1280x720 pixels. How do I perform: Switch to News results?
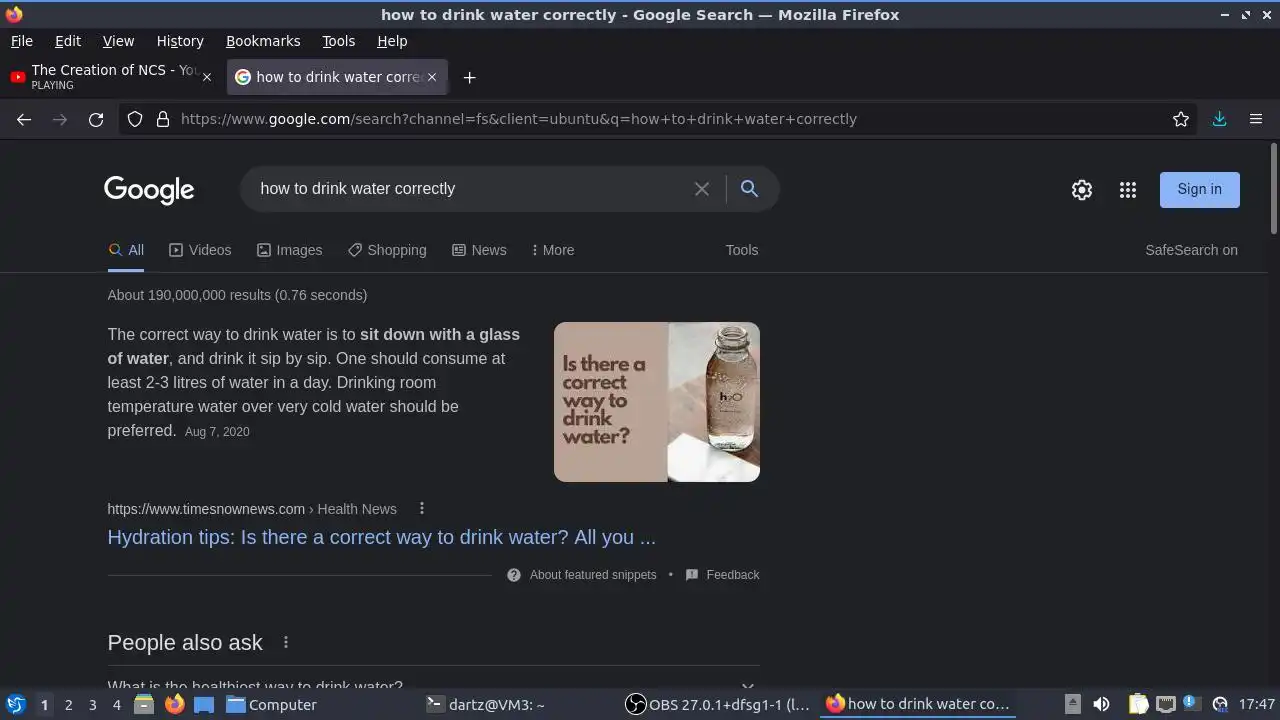click(x=479, y=250)
